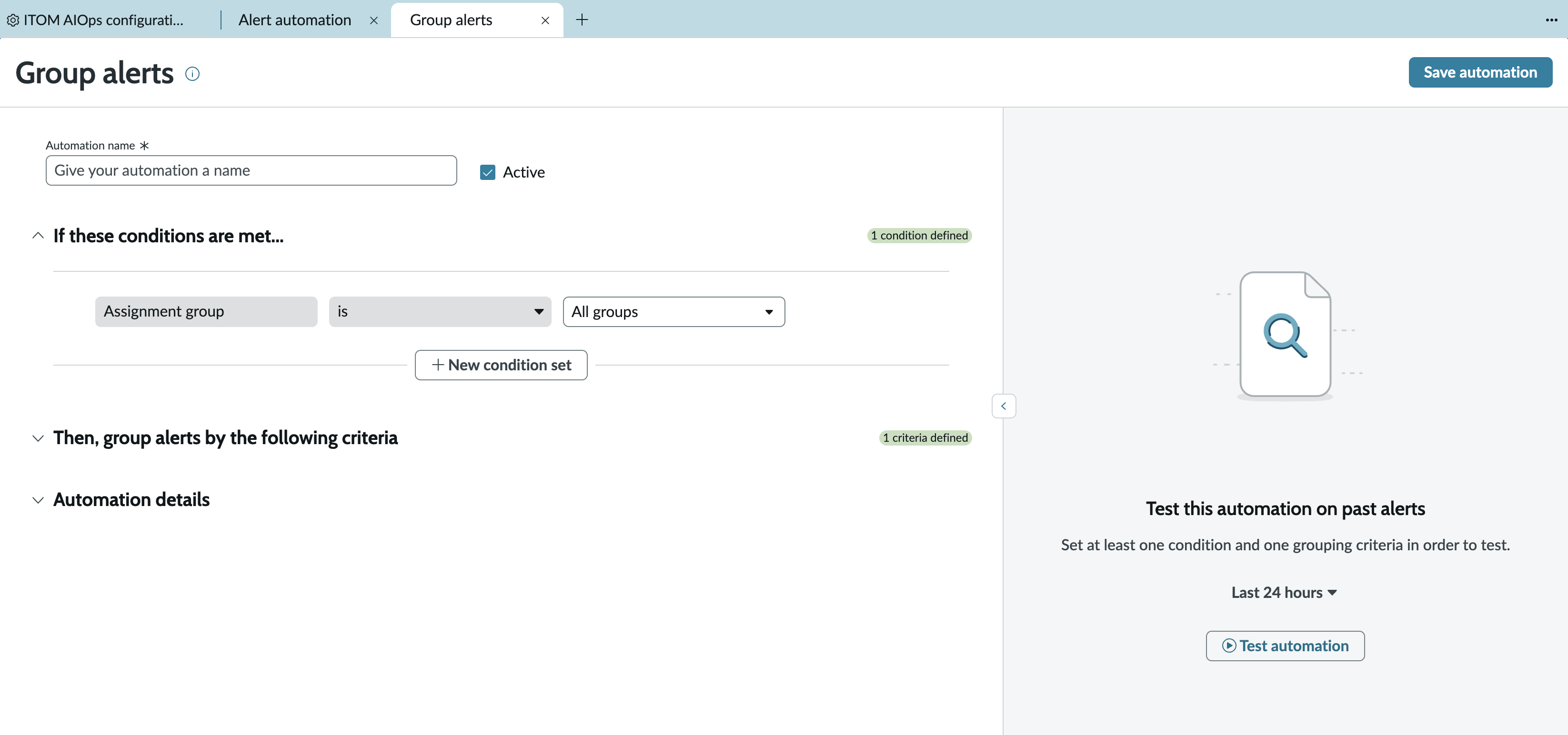Collapse the If these conditions are met section
Screen dimensions: 1568x735
pyautogui.click(x=38, y=236)
